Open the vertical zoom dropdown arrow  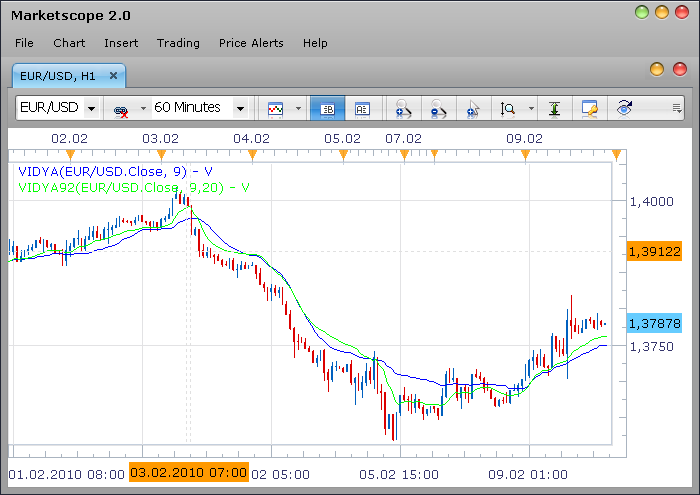[531, 108]
